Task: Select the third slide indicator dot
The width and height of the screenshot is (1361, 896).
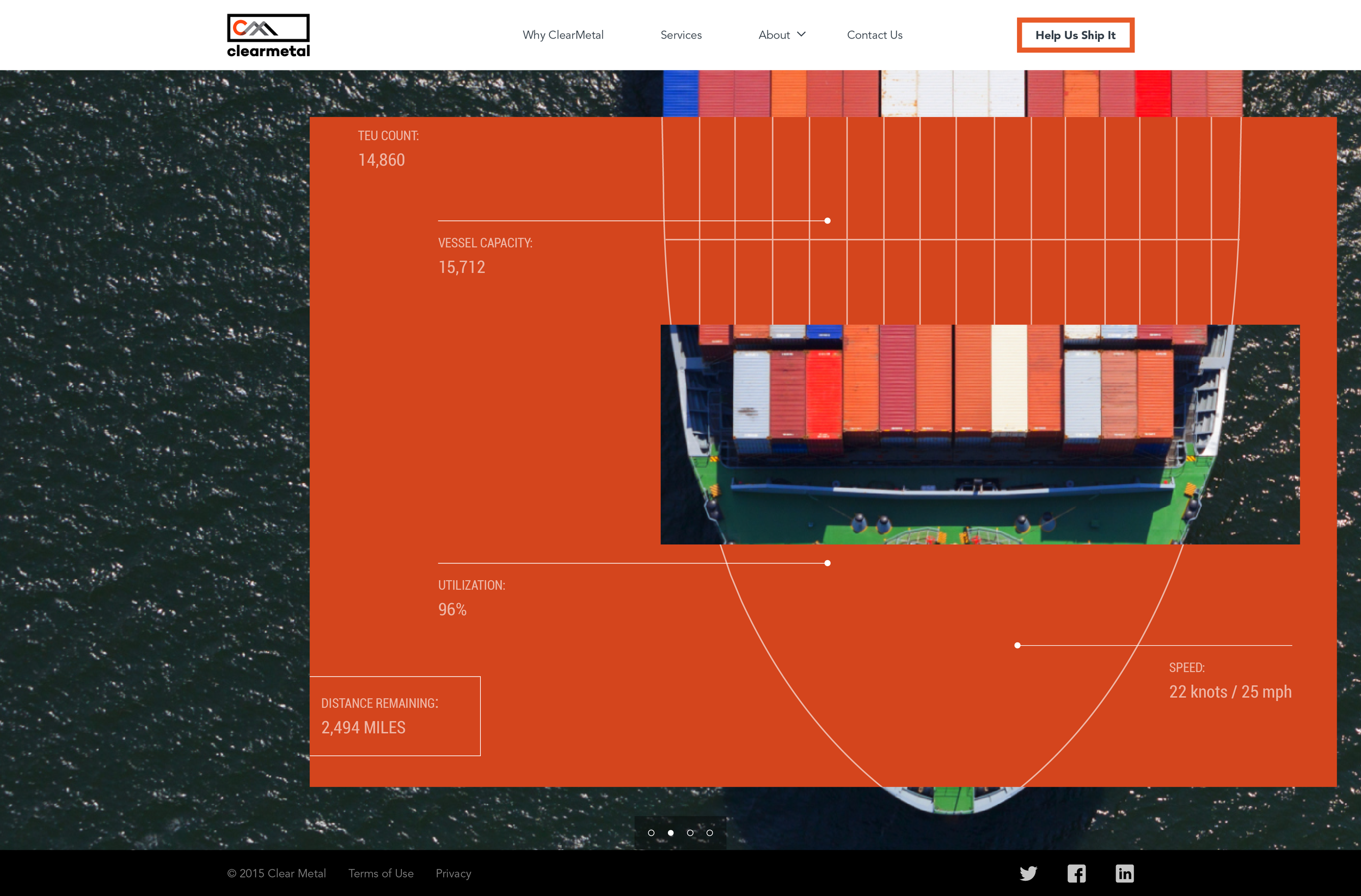Action: pos(690,832)
